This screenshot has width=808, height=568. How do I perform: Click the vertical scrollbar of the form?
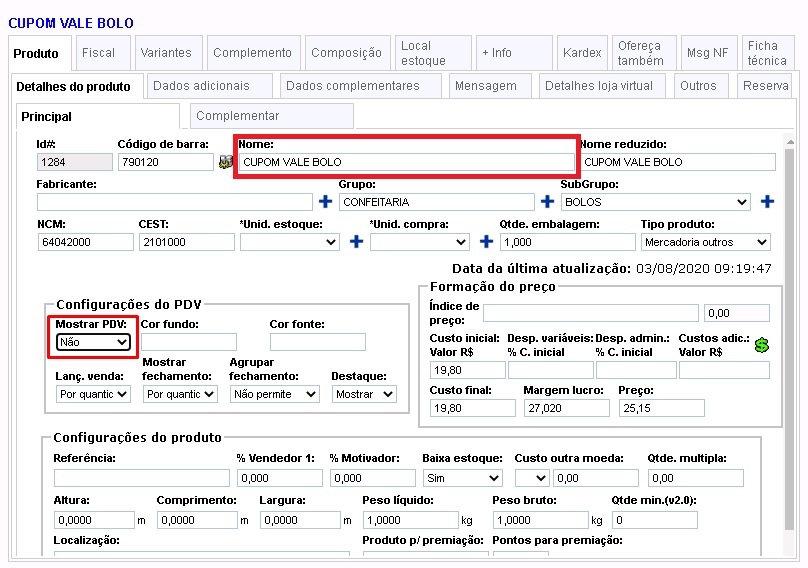(789, 340)
